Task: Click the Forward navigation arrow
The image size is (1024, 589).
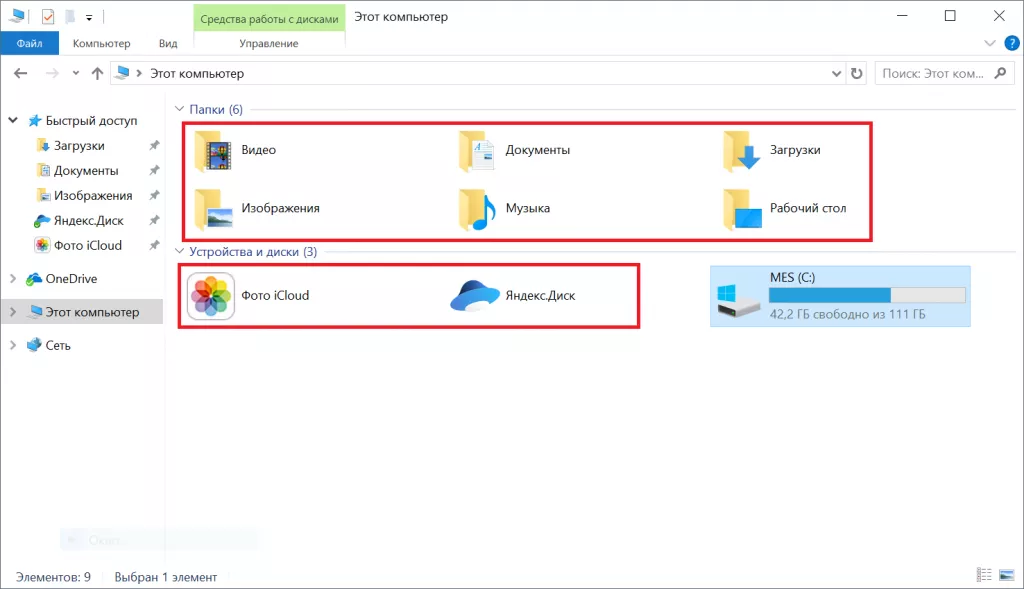Action: pos(52,73)
